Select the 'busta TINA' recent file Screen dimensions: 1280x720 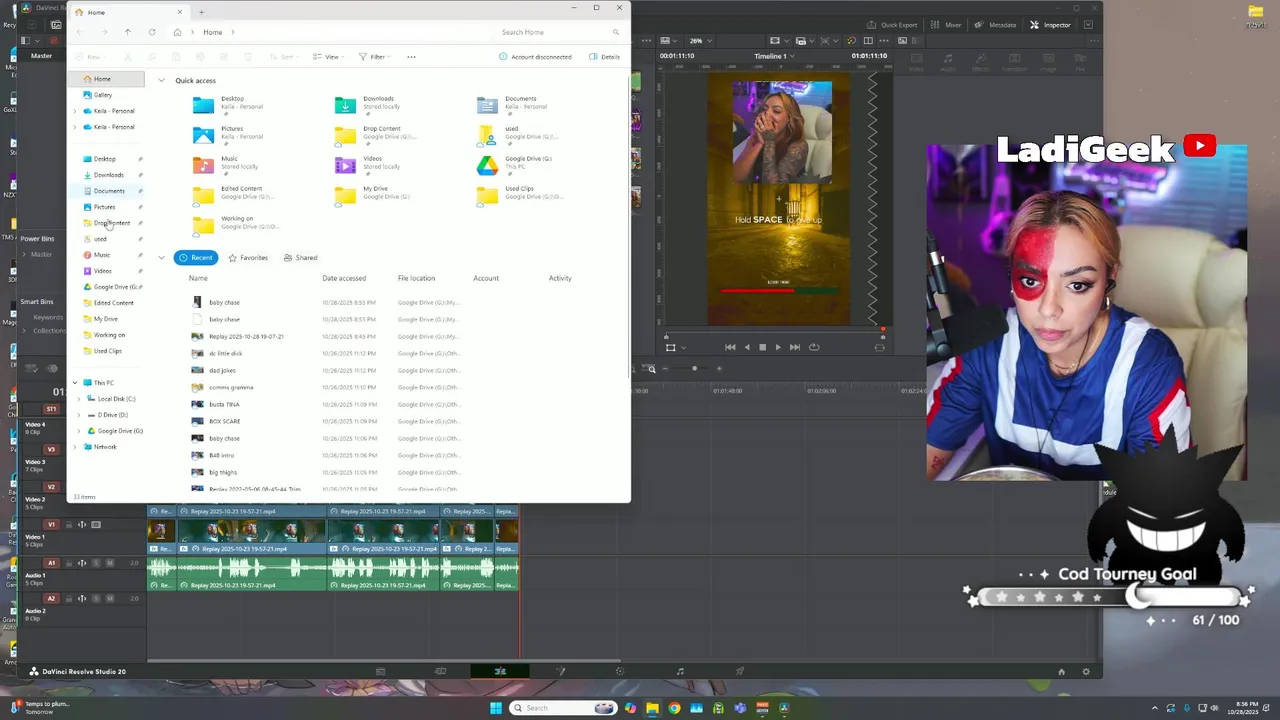(224, 404)
